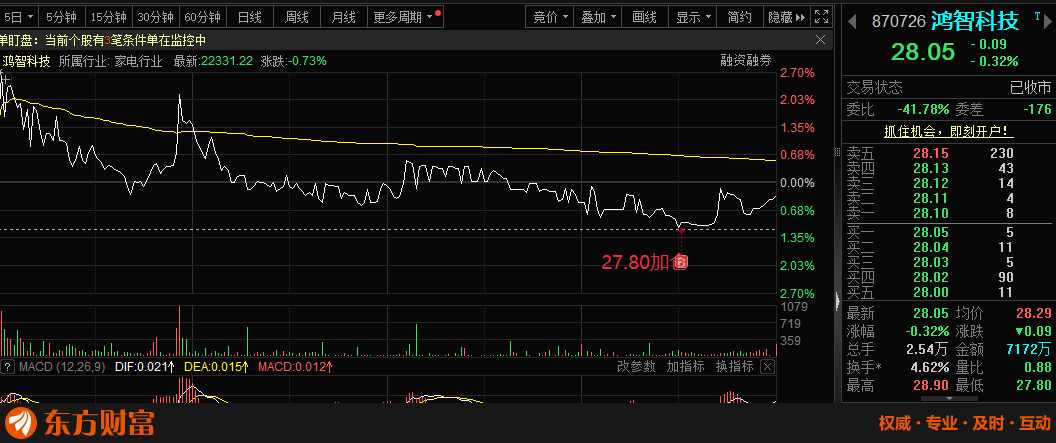Click the 总手 value 2.54万
Viewport: 1056px width, 443px height.
pos(927,349)
